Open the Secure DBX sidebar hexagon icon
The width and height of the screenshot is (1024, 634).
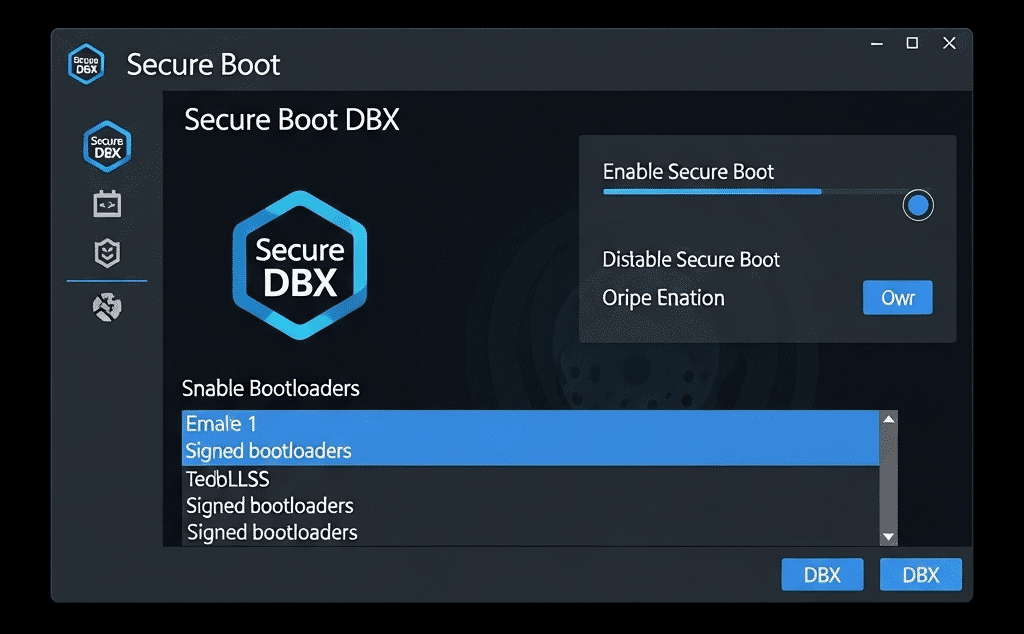[107, 146]
